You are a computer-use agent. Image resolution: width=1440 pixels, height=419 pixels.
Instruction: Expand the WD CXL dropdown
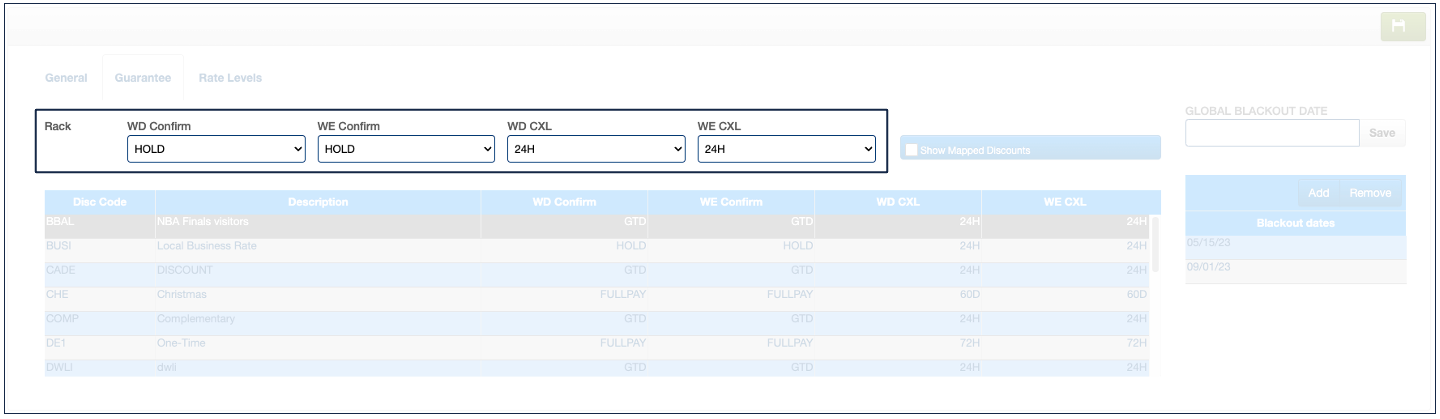[x=596, y=149]
